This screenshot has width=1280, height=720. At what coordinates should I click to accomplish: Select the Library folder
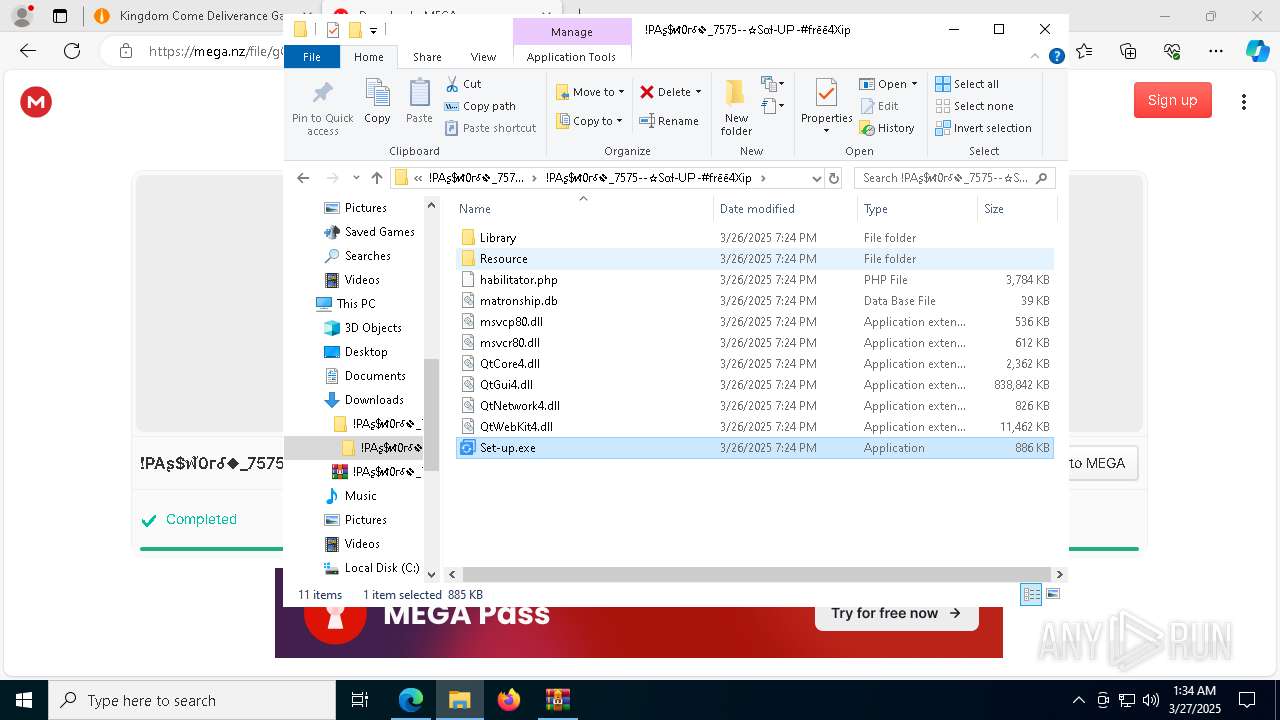click(755, 238)
